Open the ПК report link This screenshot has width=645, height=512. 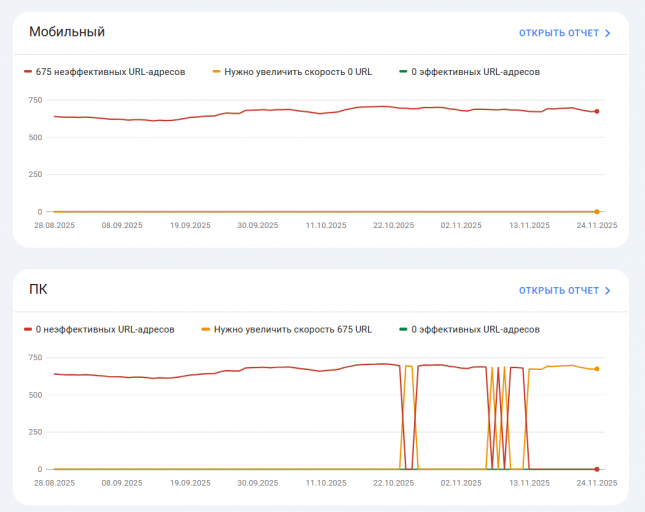pyautogui.click(x=564, y=291)
